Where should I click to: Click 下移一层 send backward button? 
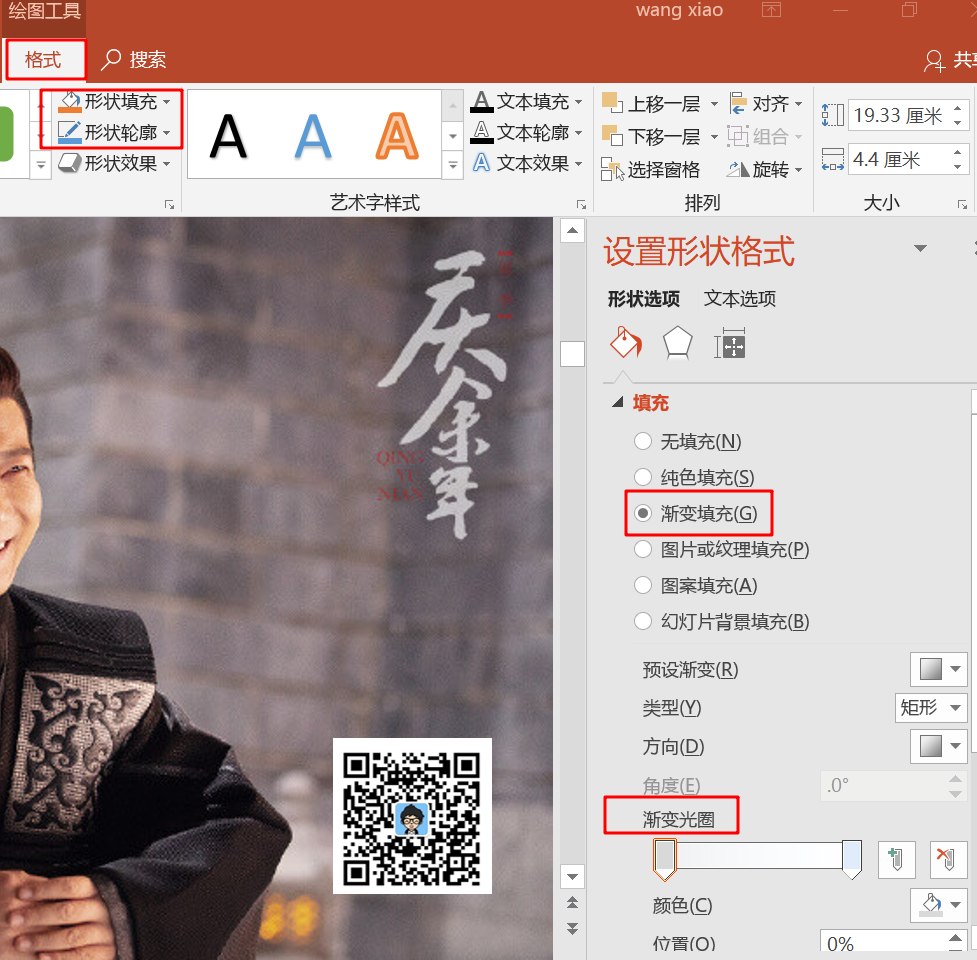[651, 136]
